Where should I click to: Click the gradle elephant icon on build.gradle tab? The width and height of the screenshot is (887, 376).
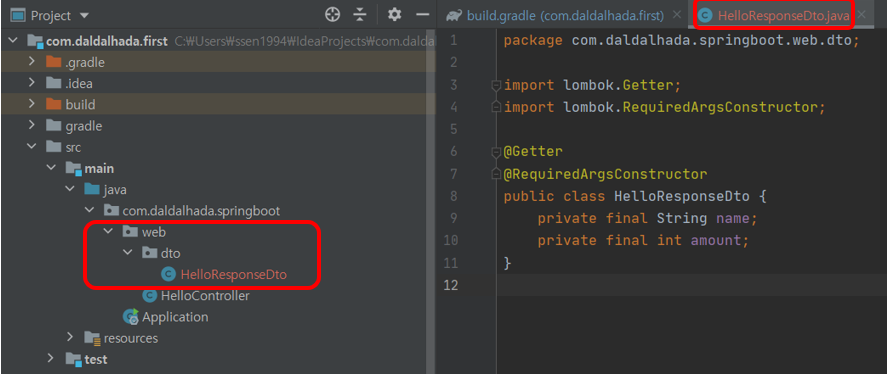453,16
